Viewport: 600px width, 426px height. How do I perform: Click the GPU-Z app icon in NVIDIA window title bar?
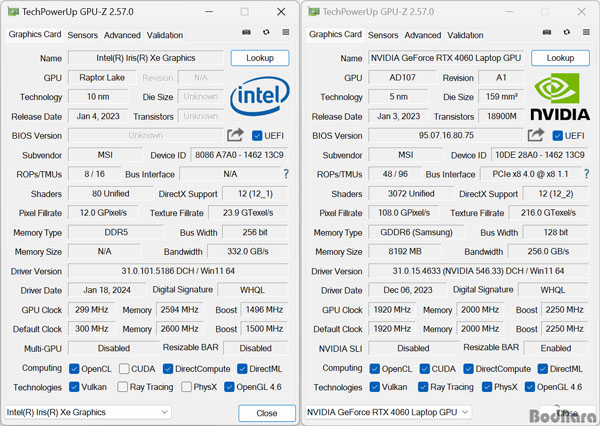[x=314, y=12]
